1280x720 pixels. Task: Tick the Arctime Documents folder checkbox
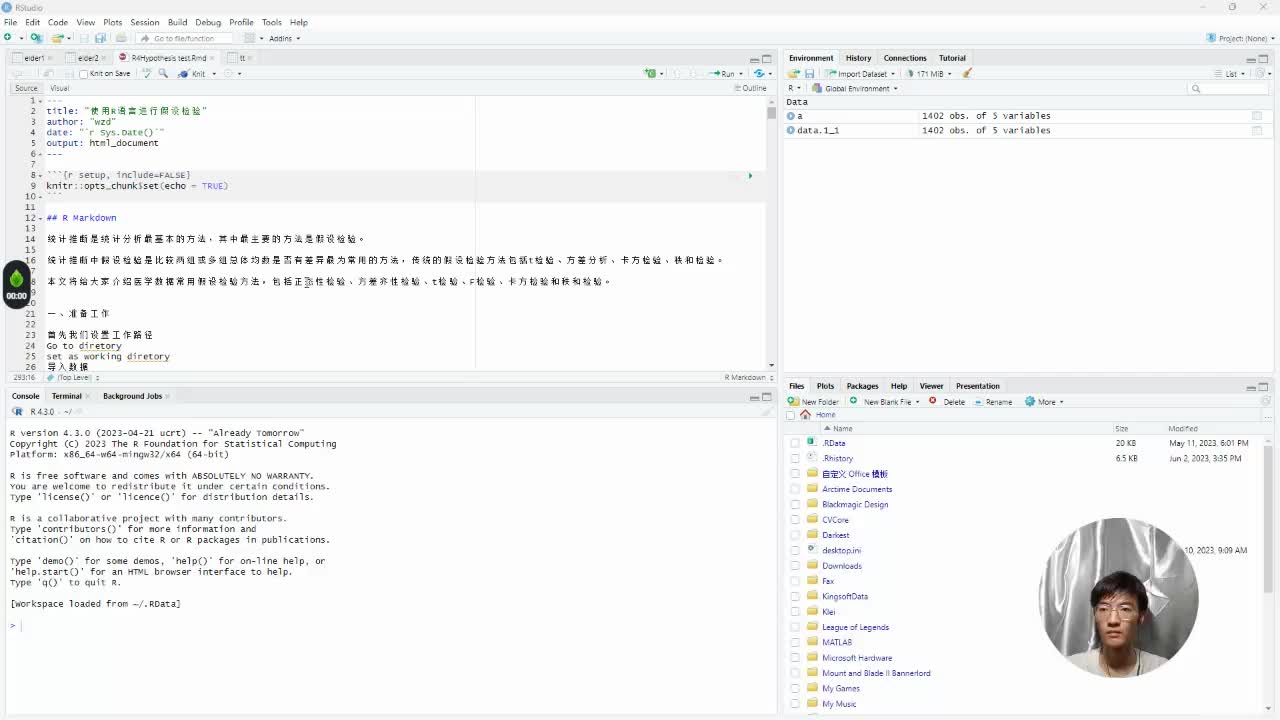(x=795, y=489)
